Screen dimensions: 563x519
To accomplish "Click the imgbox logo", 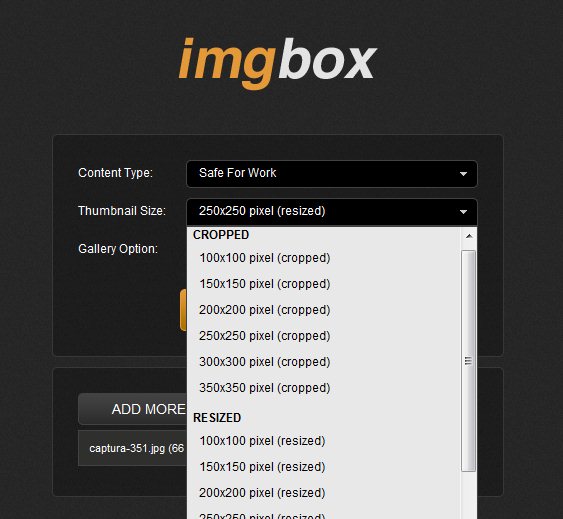I will [x=277, y=63].
